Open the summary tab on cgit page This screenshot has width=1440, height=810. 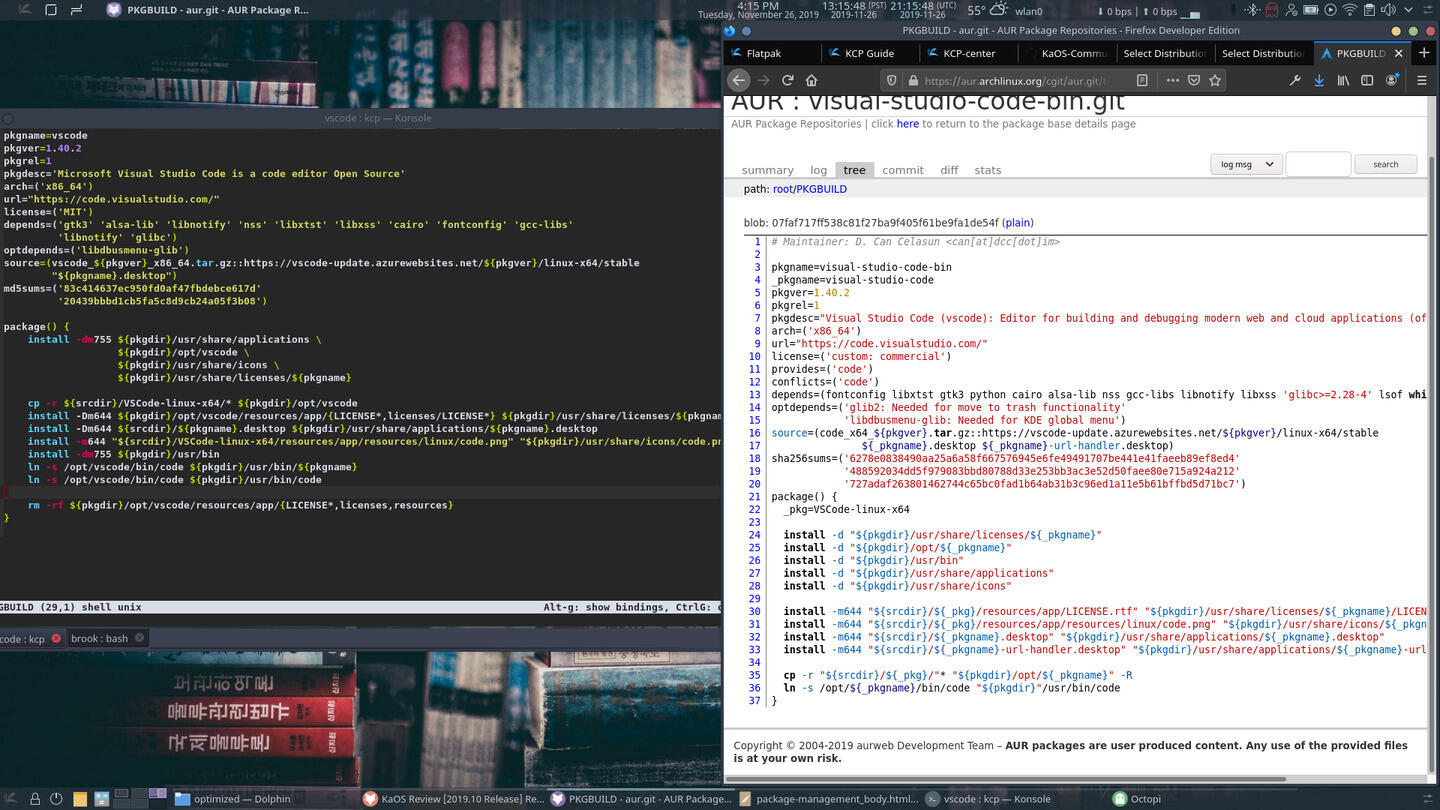(x=768, y=170)
